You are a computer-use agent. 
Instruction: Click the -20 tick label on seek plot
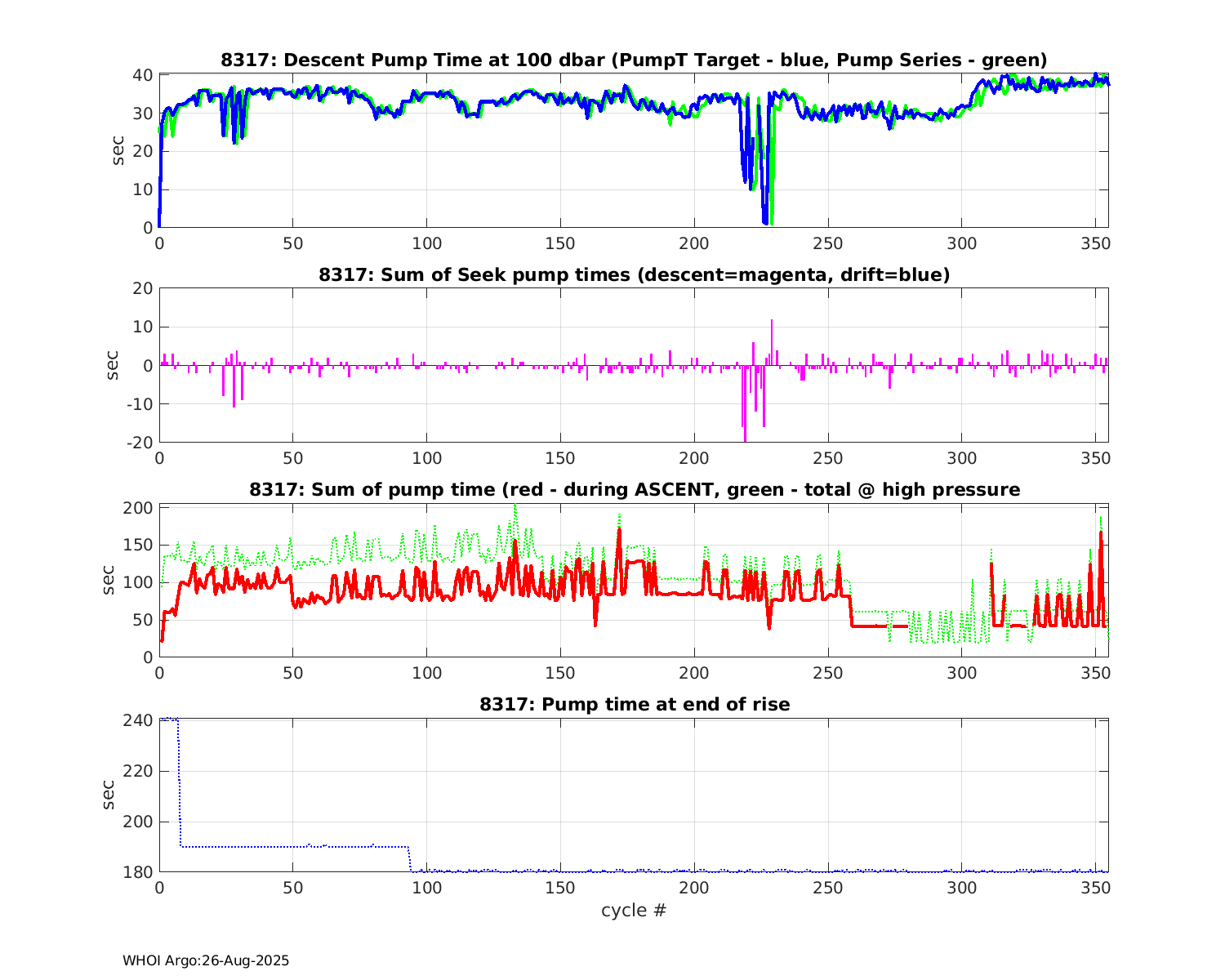[x=140, y=443]
